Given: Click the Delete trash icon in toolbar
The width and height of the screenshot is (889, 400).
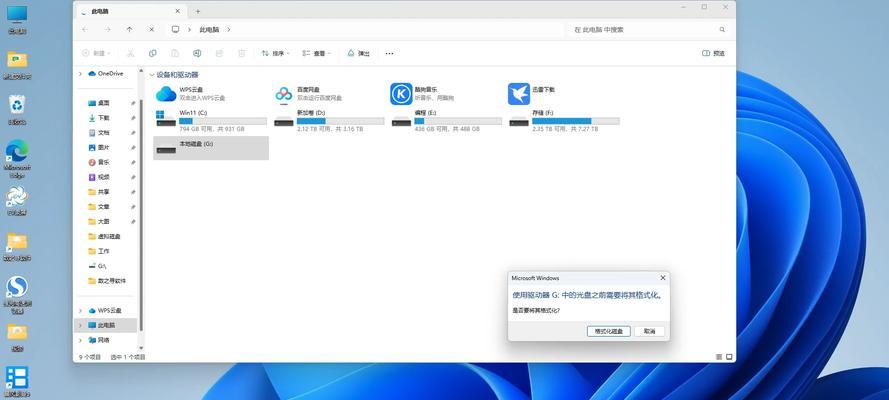Looking at the screenshot, I should point(242,53).
